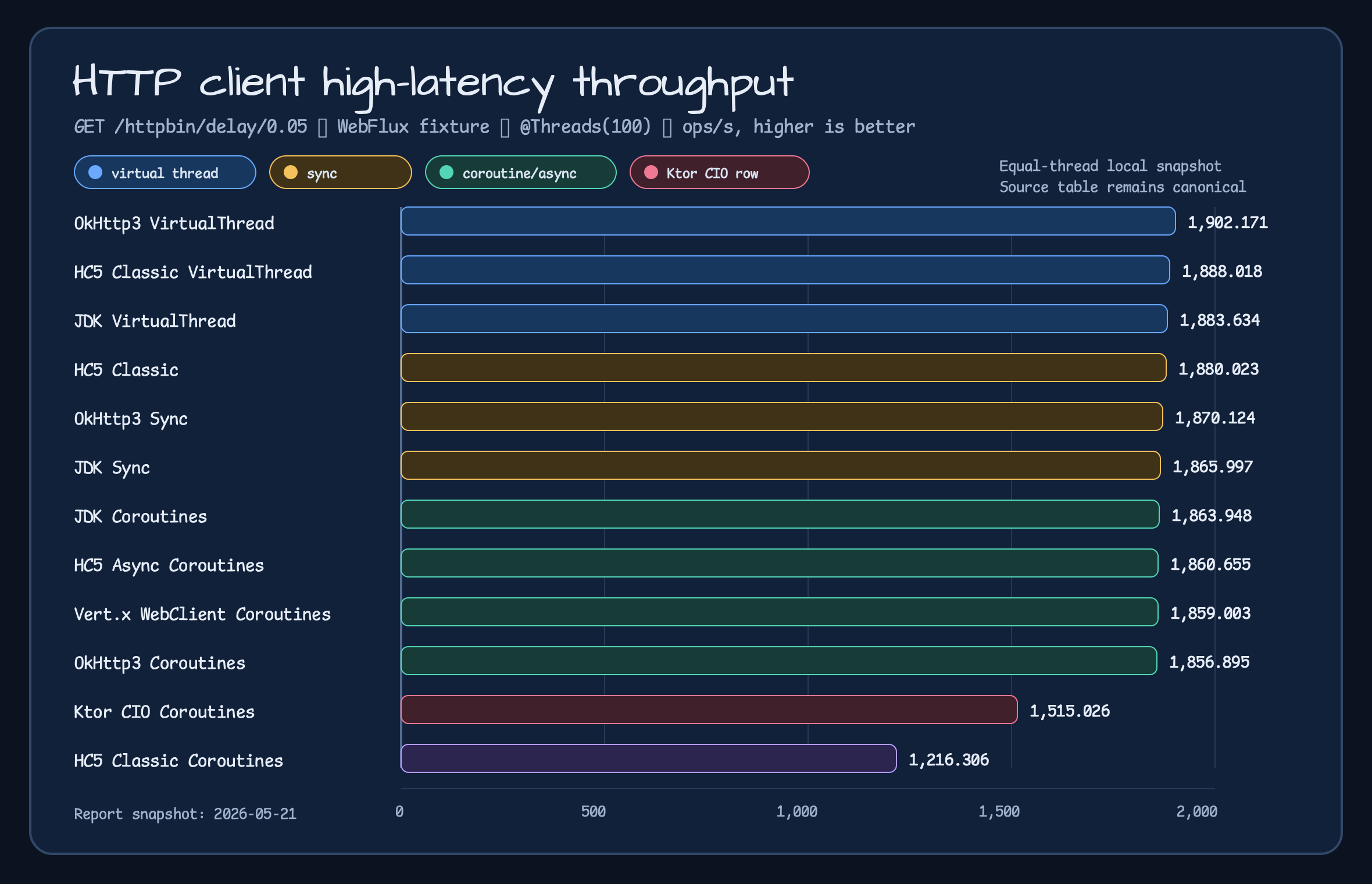Click the virtual thread legend pill
This screenshot has height=884, width=1372.
165,172
